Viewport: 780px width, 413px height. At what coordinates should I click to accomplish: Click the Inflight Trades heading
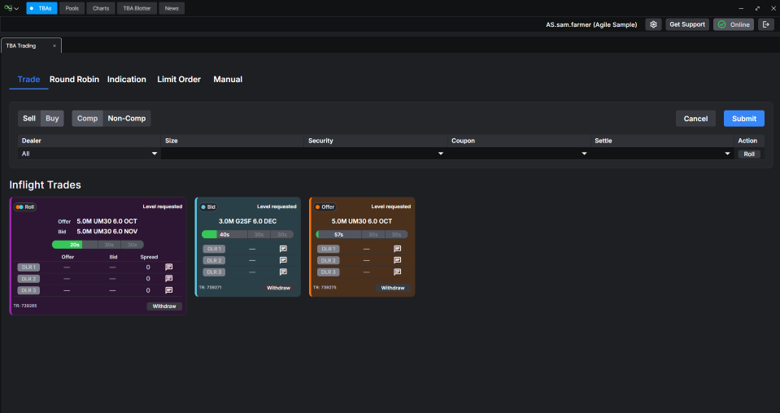pos(45,185)
